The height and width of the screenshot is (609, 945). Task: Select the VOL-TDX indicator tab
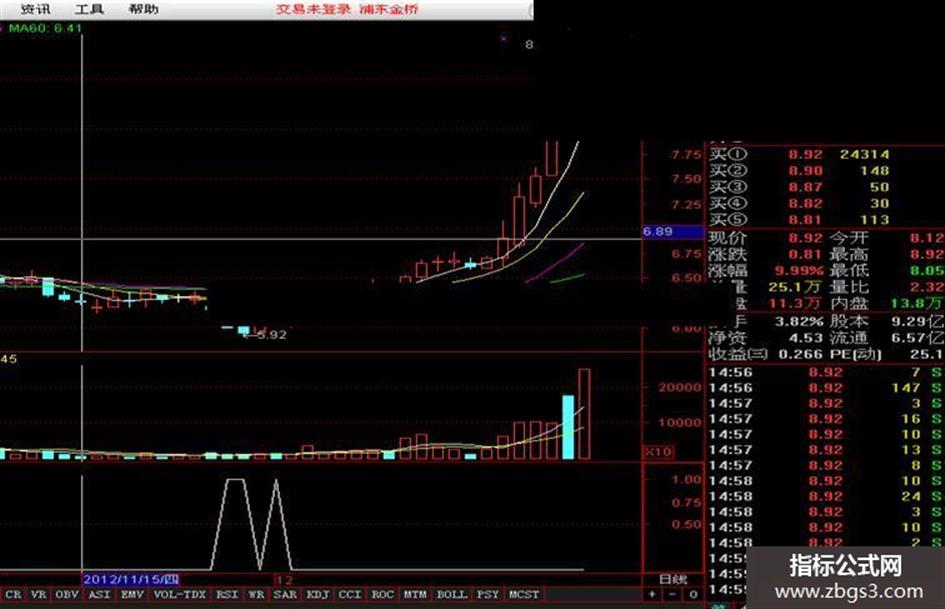tap(180, 595)
